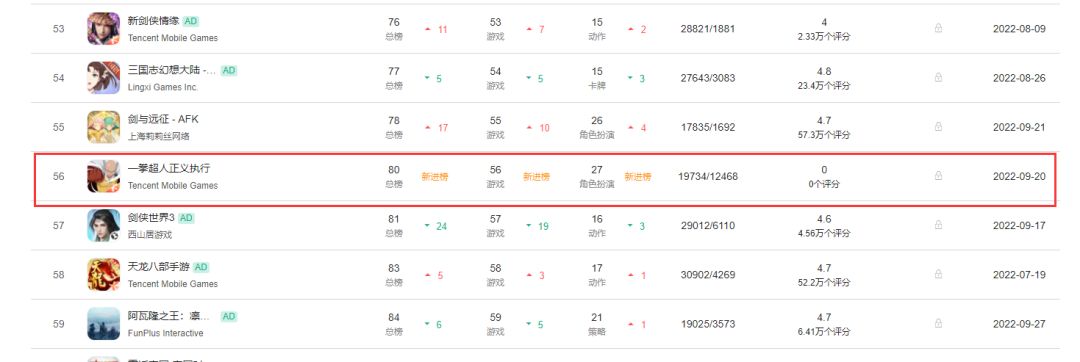
Task: Click the 23.4万个评分 rating count
Action: [x=824, y=85]
